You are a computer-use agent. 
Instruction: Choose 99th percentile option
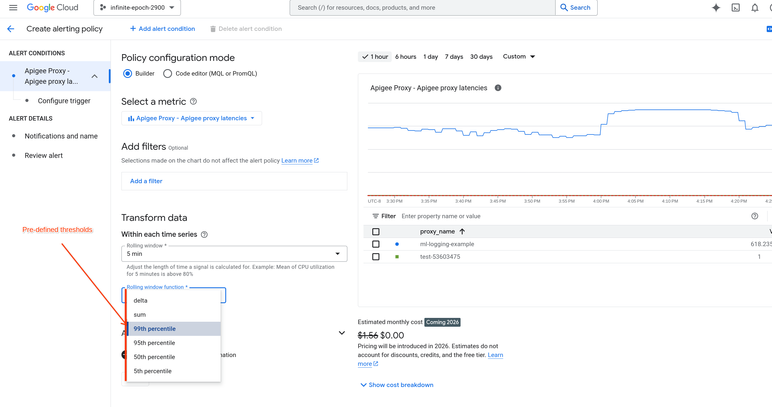coord(174,329)
